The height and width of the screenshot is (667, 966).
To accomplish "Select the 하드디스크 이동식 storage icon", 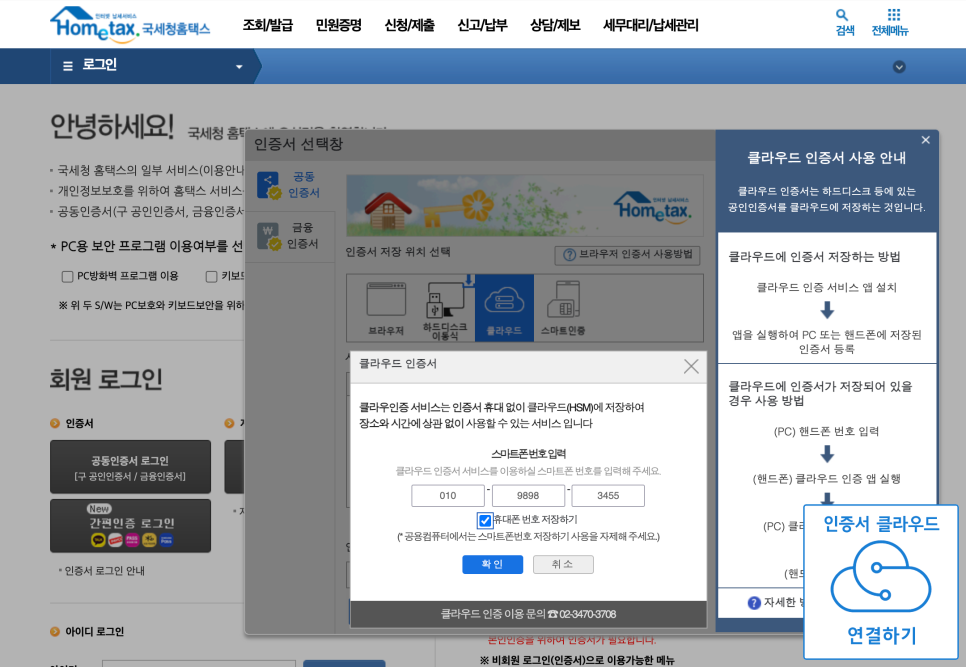I will [444, 308].
